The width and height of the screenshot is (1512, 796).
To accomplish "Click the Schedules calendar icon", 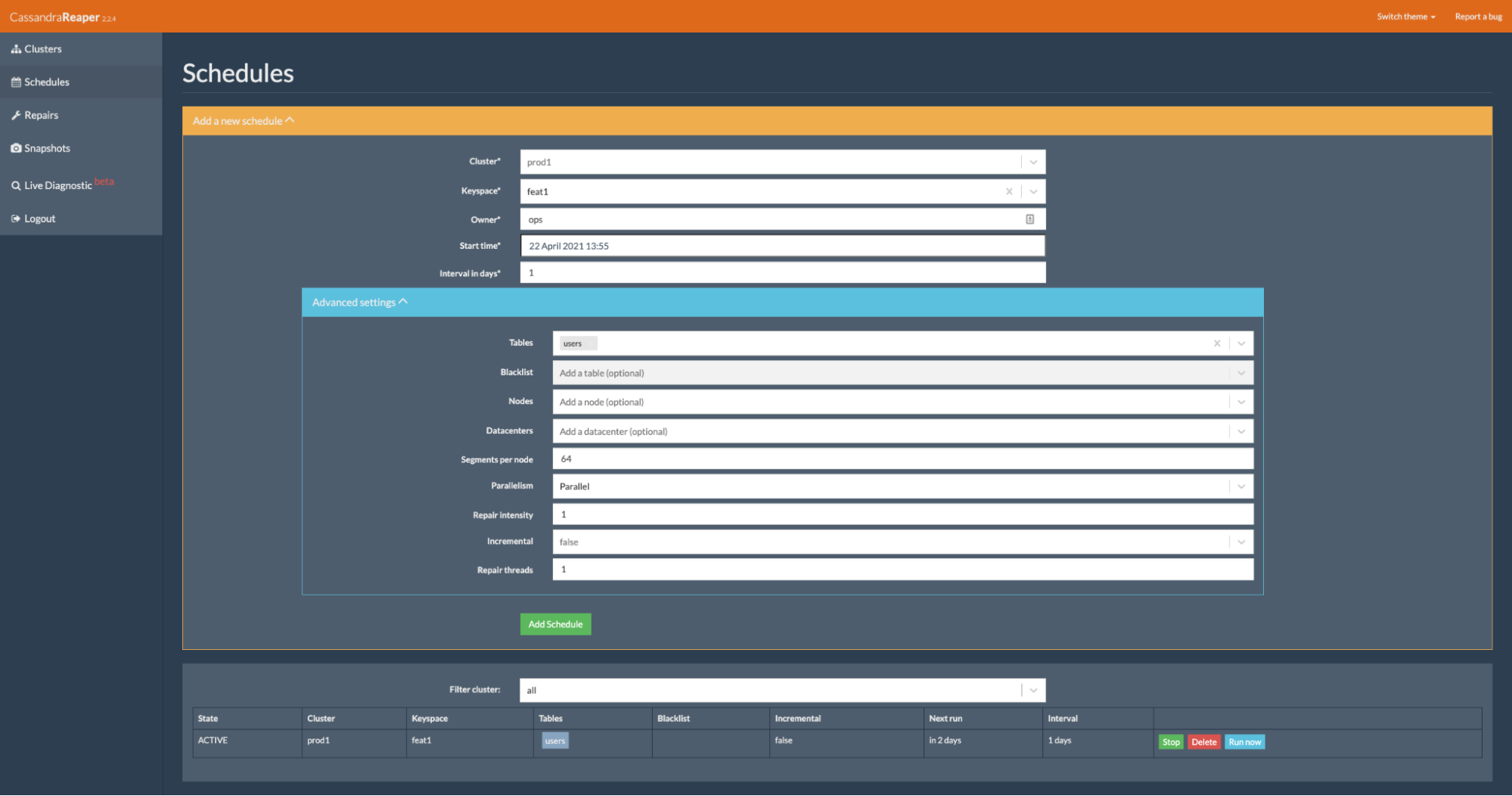I will 16,82.
